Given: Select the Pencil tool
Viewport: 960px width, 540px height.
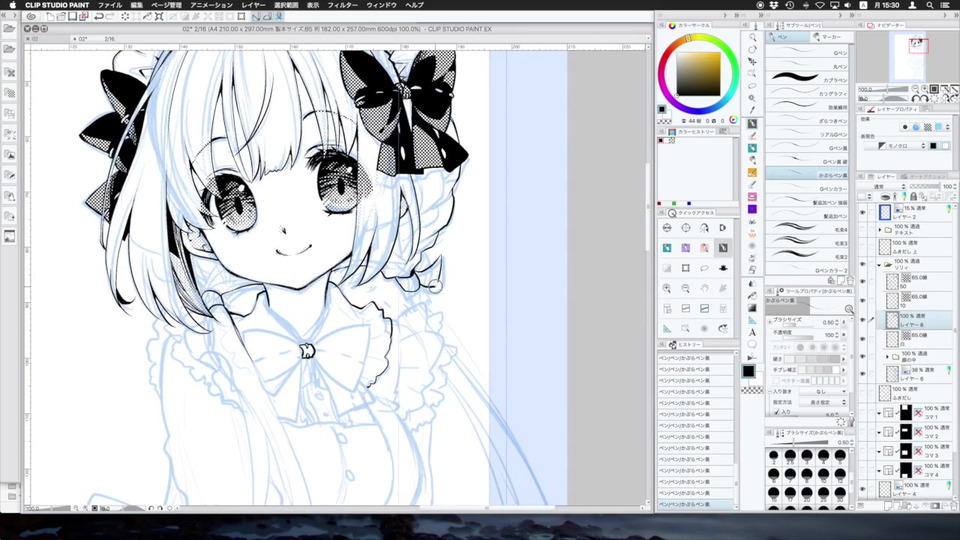Looking at the screenshot, I should click(752, 136).
